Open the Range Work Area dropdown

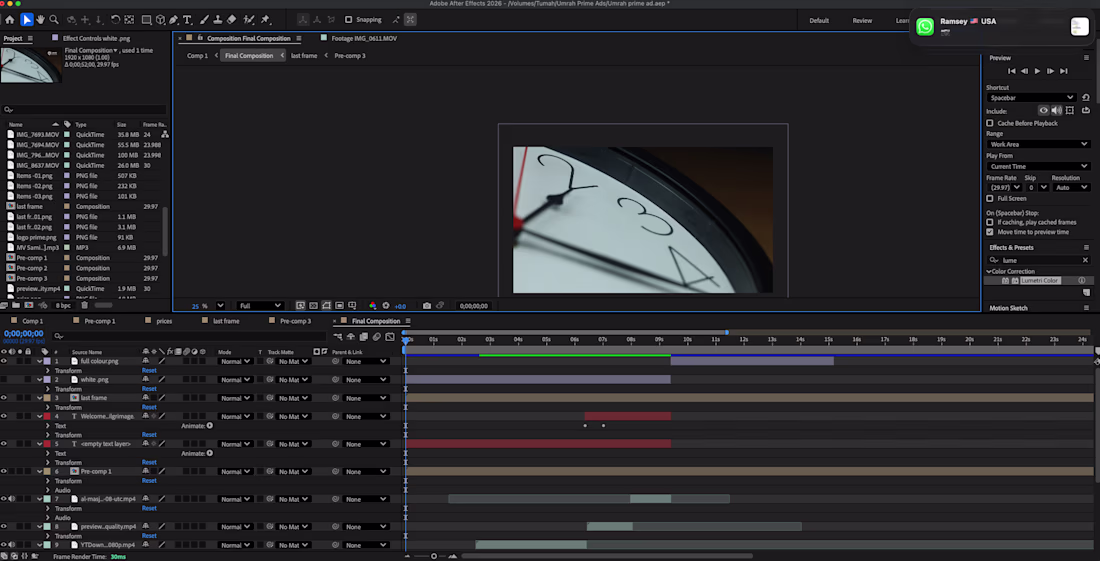click(1037, 144)
